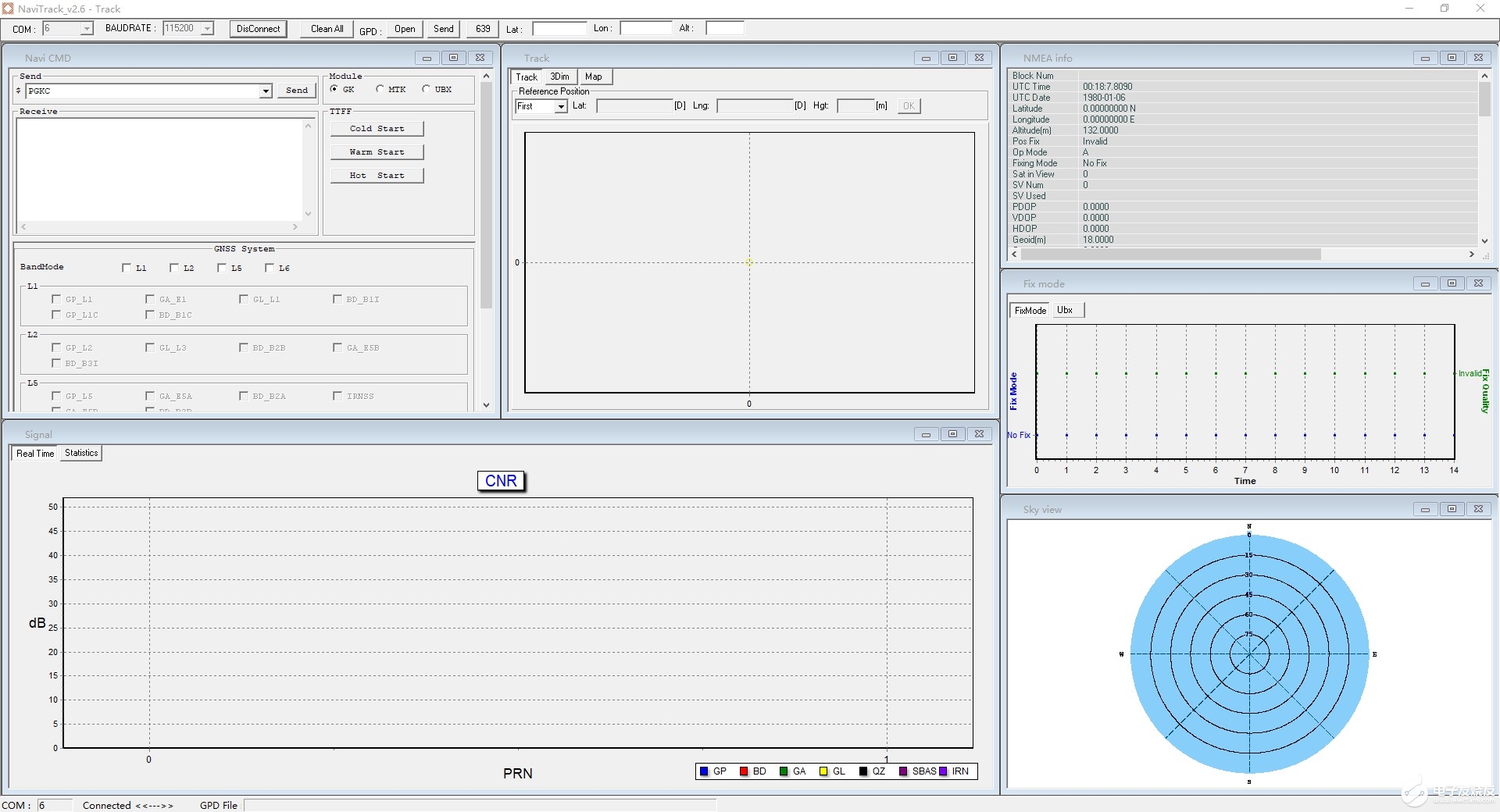Close the Signal panel

click(x=979, y=434)
